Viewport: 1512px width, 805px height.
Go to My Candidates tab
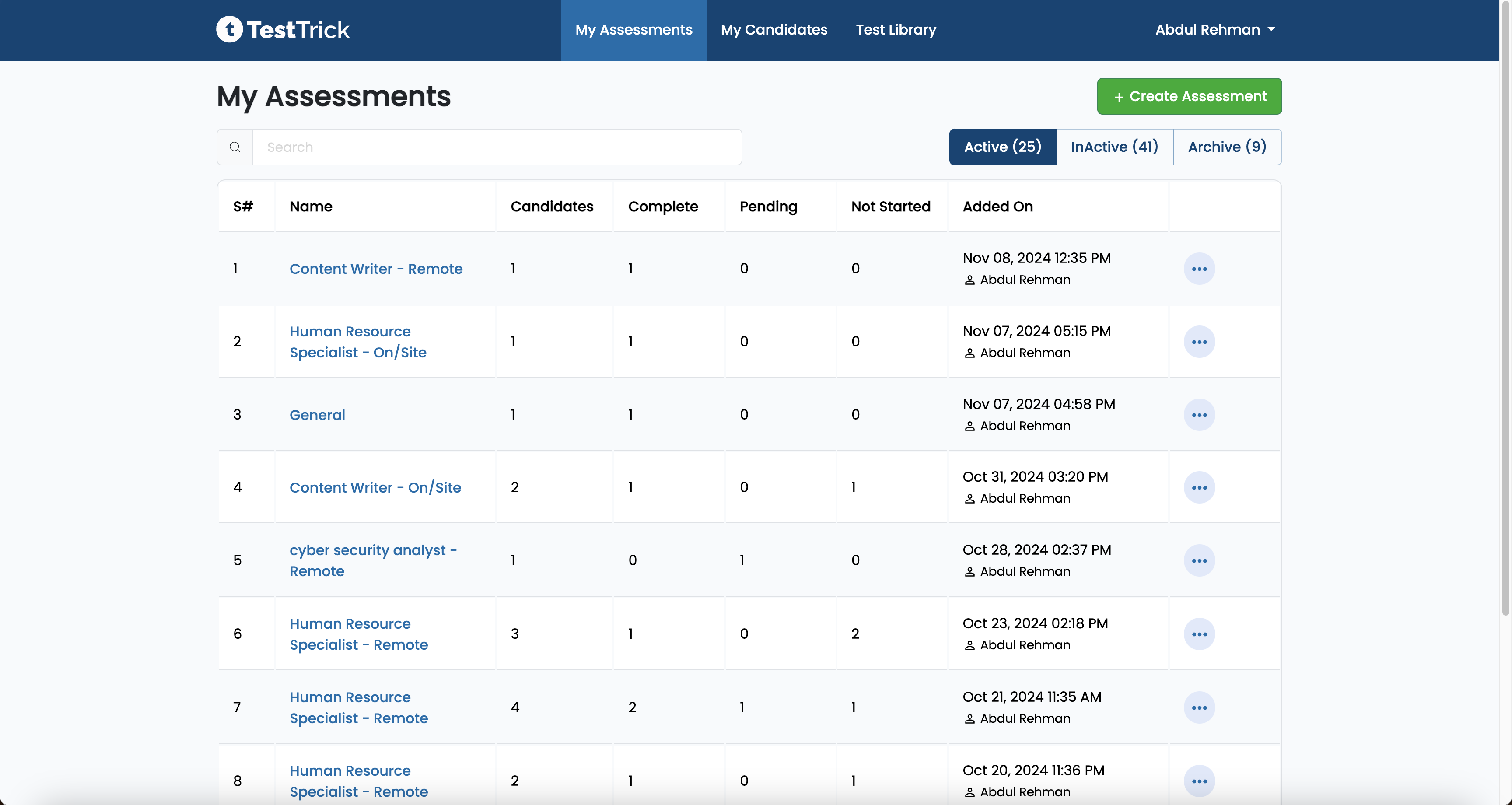(x=773, y=29)
